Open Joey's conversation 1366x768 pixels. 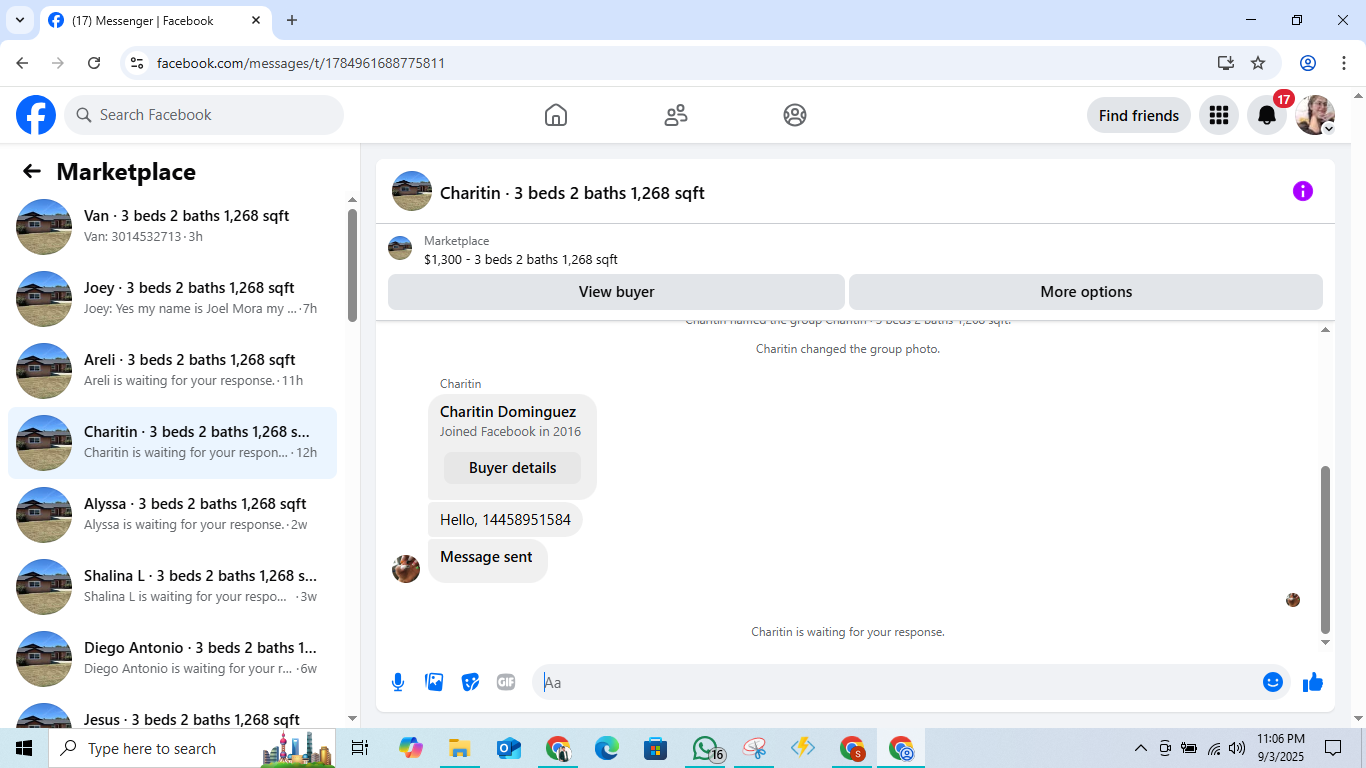172,299
